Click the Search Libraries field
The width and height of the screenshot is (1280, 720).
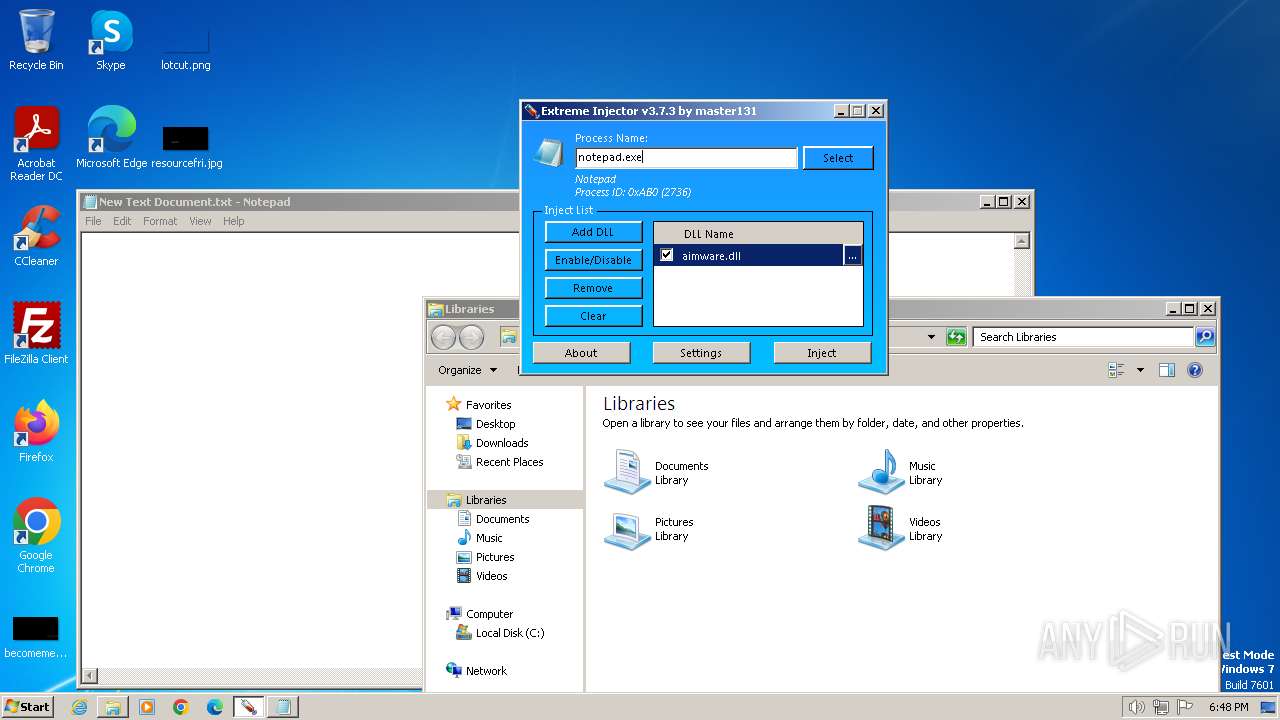(x=1084, y=337)
